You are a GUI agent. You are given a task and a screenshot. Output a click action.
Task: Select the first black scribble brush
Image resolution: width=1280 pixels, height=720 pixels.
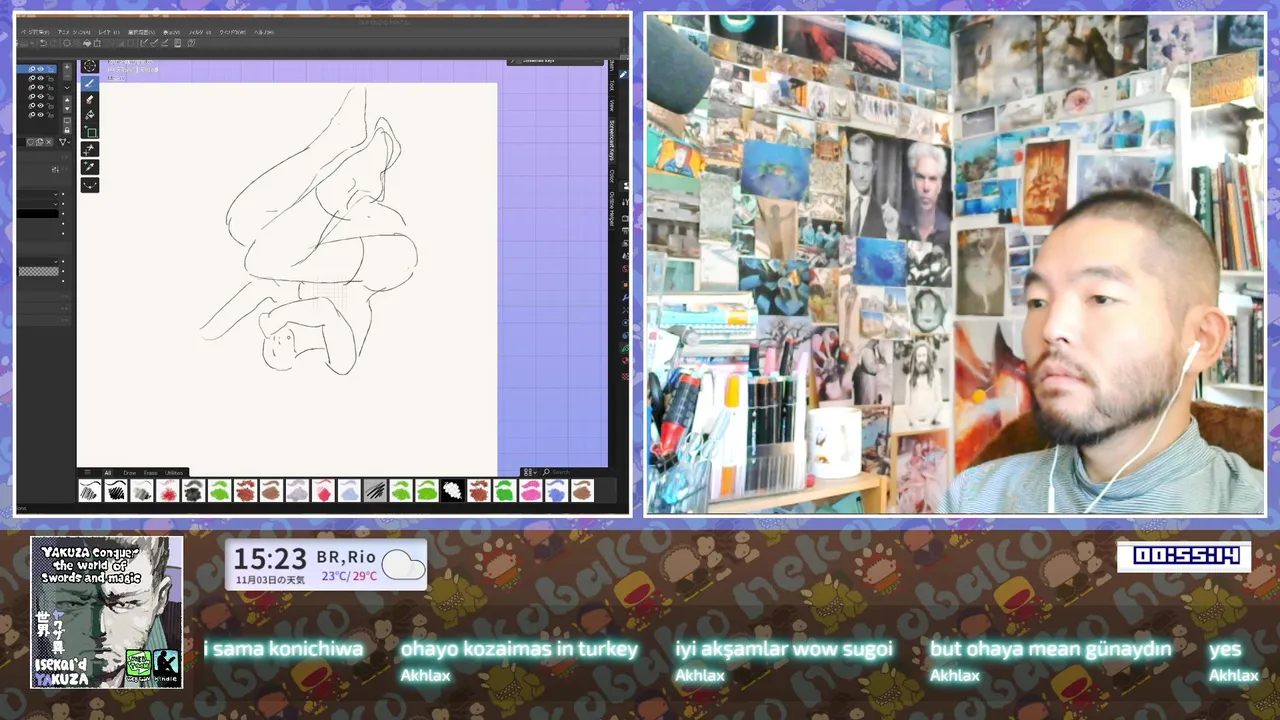(x=89, y=490)
